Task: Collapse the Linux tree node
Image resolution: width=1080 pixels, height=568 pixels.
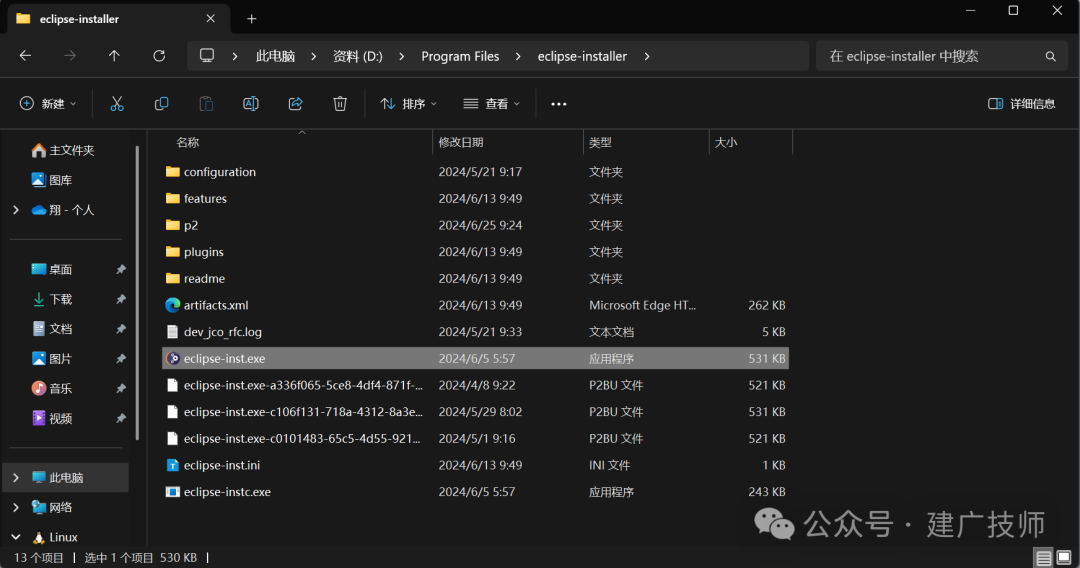Action: [x=16, y=536]
